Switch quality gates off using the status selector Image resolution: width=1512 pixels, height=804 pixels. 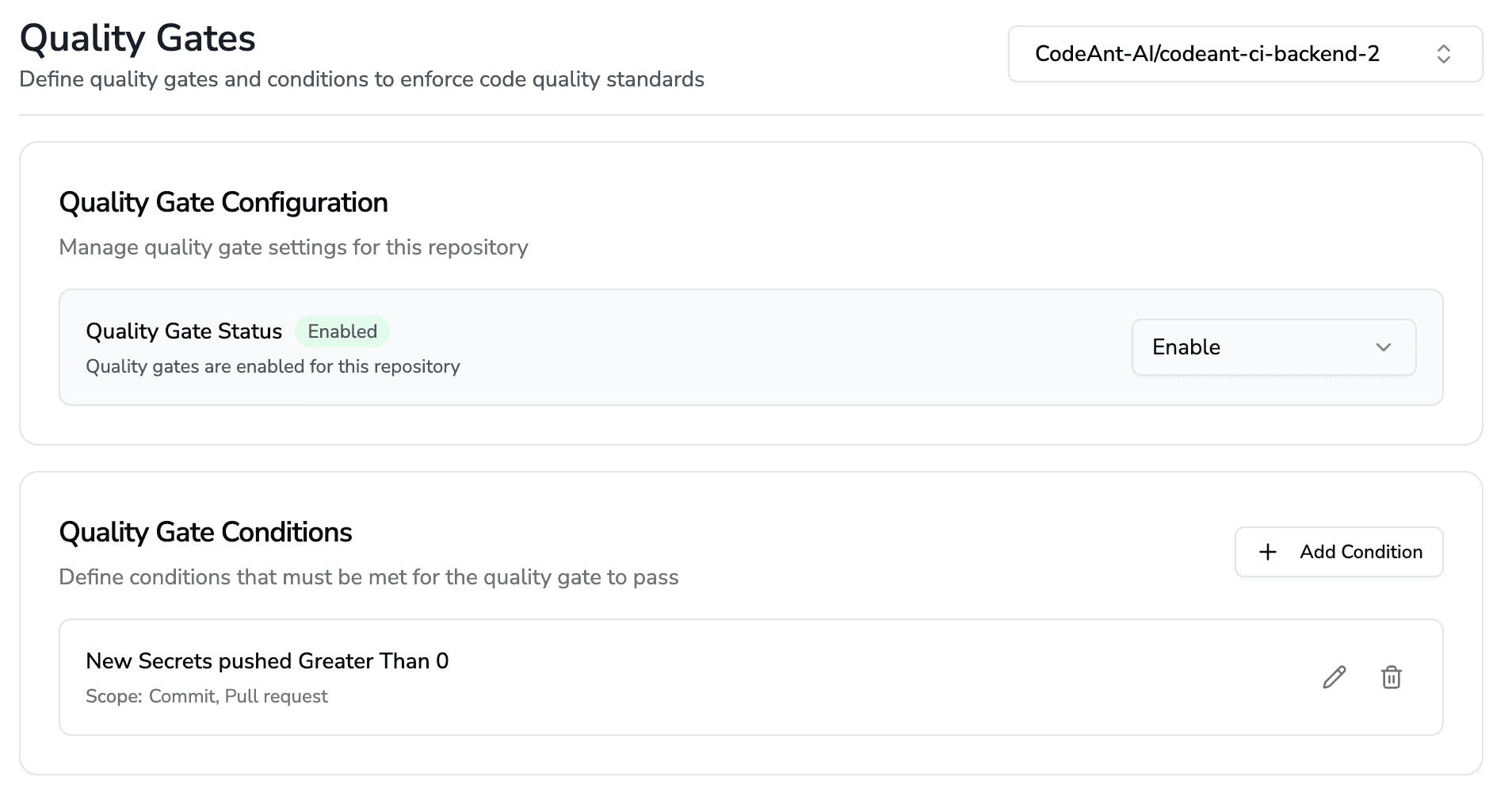point(1273,347)
